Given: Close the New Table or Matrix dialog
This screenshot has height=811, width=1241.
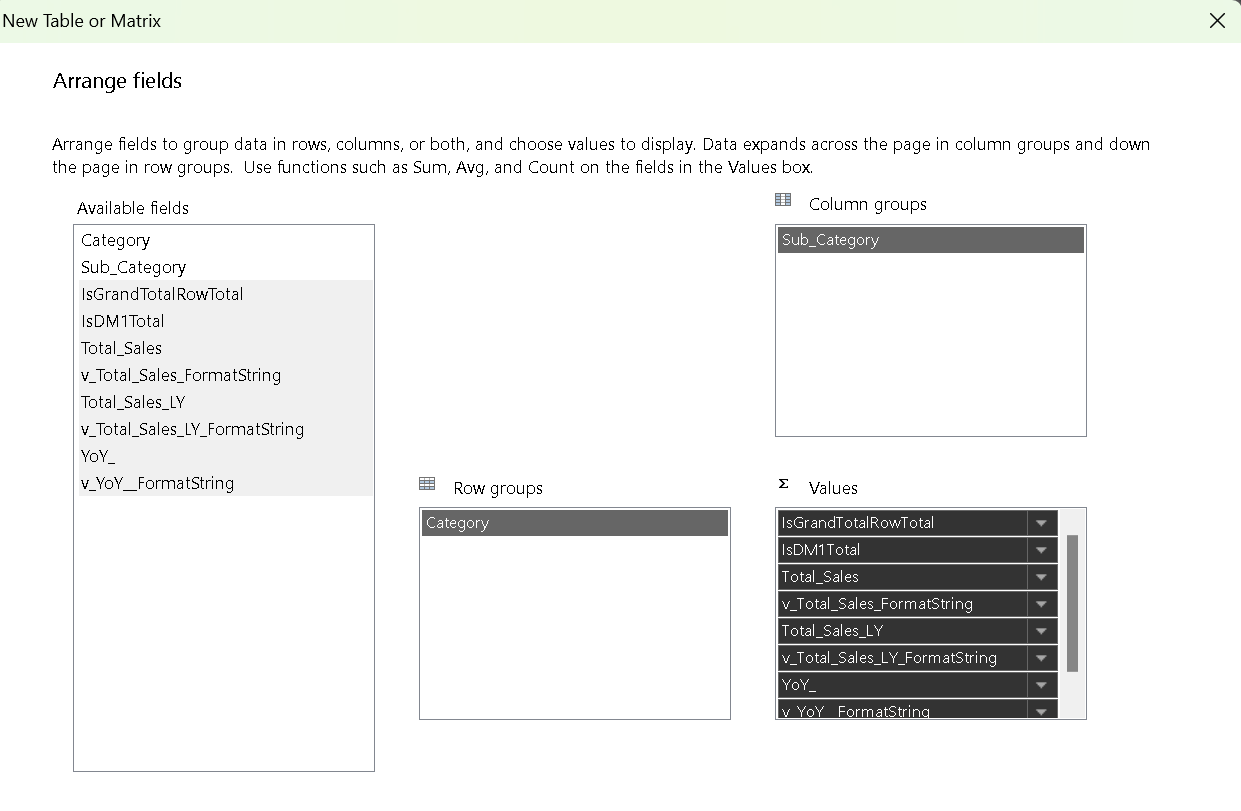Looking at the screenshot, I should 1217,21.
